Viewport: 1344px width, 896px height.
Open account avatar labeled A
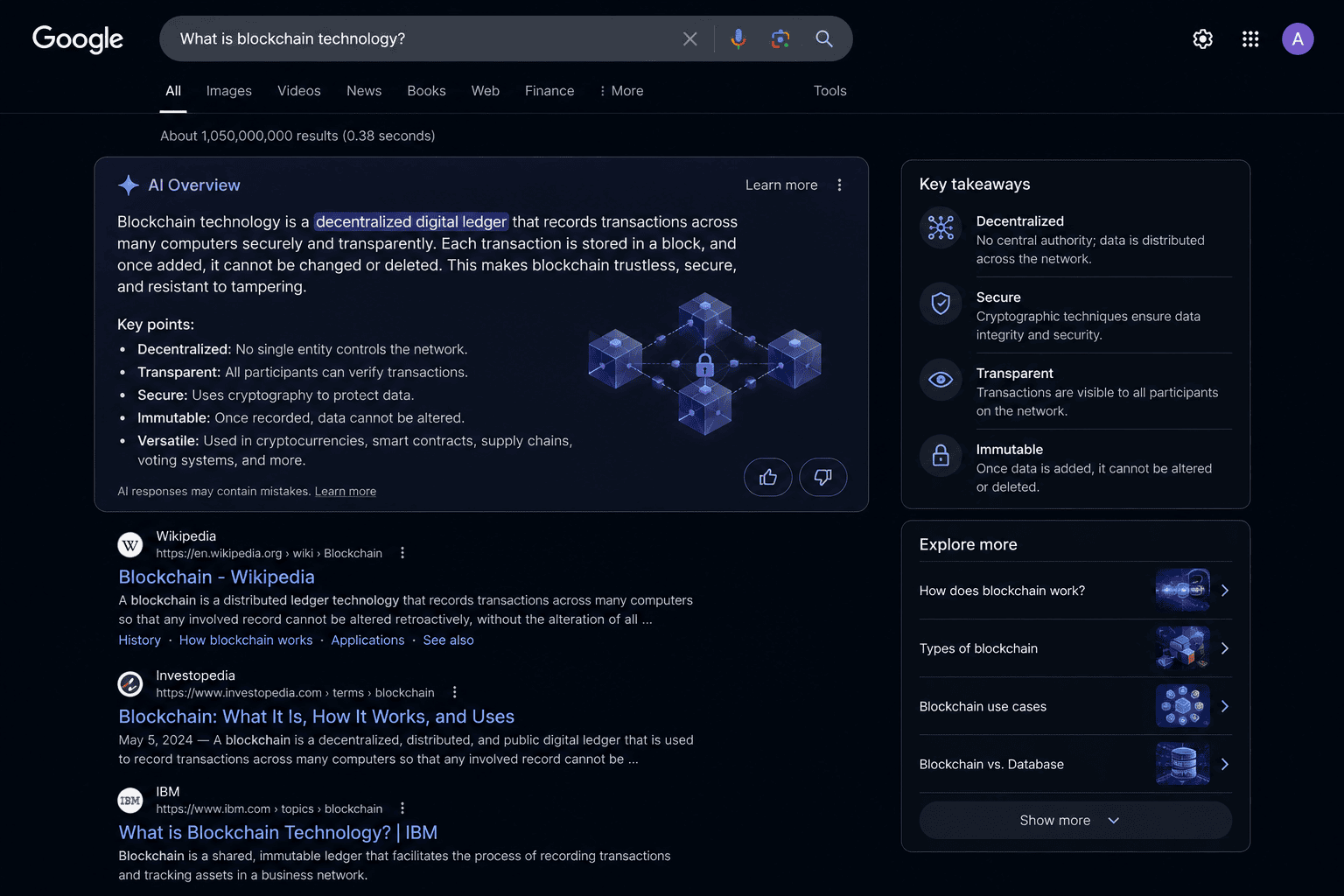click(1298, 38)
